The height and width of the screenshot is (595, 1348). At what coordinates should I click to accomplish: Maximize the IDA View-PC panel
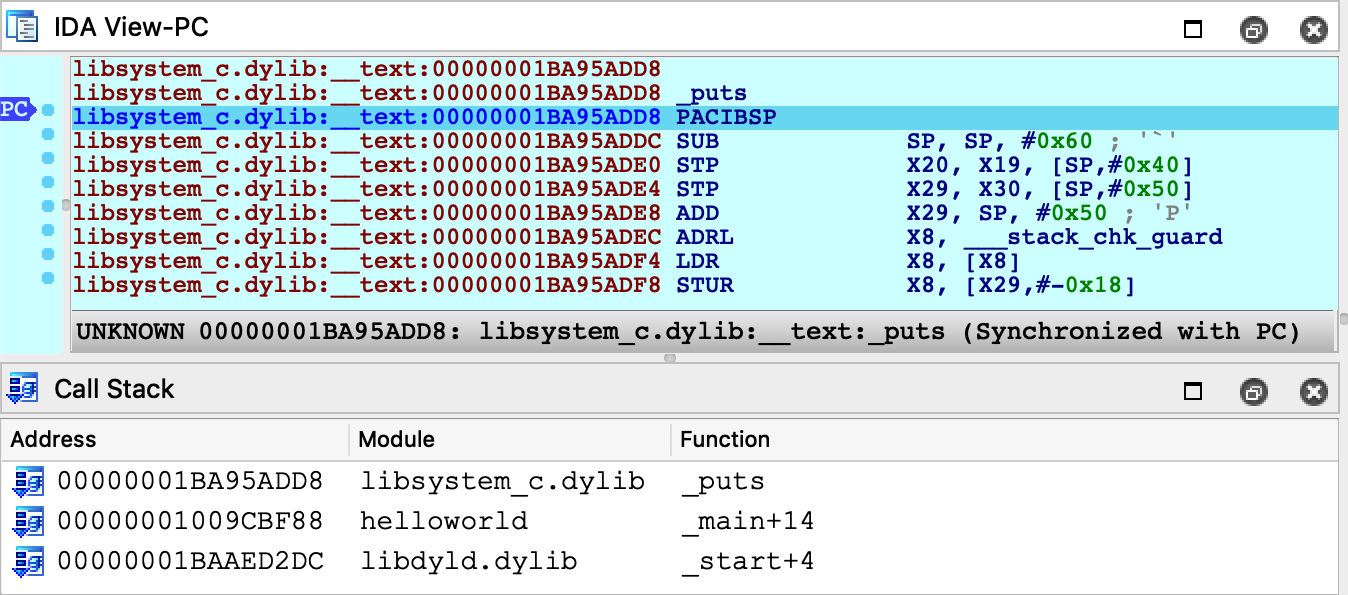click(1192, 29)
